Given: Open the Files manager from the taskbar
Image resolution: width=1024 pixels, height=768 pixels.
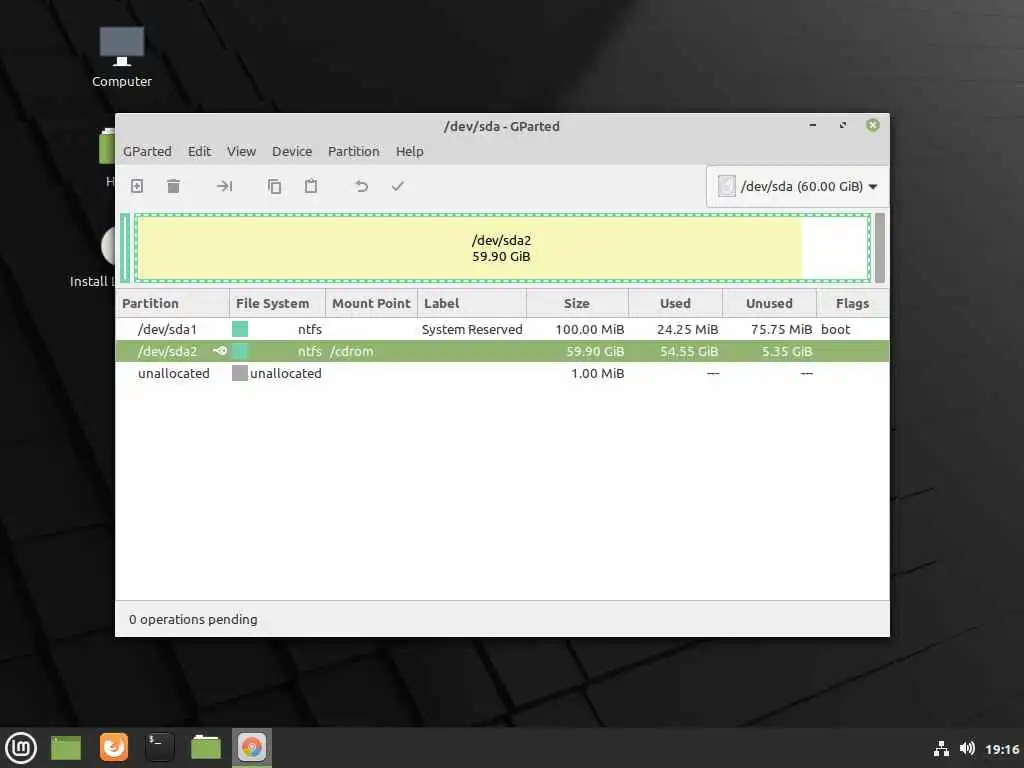Looking at the screenshot, I should (x=206, y=747).
